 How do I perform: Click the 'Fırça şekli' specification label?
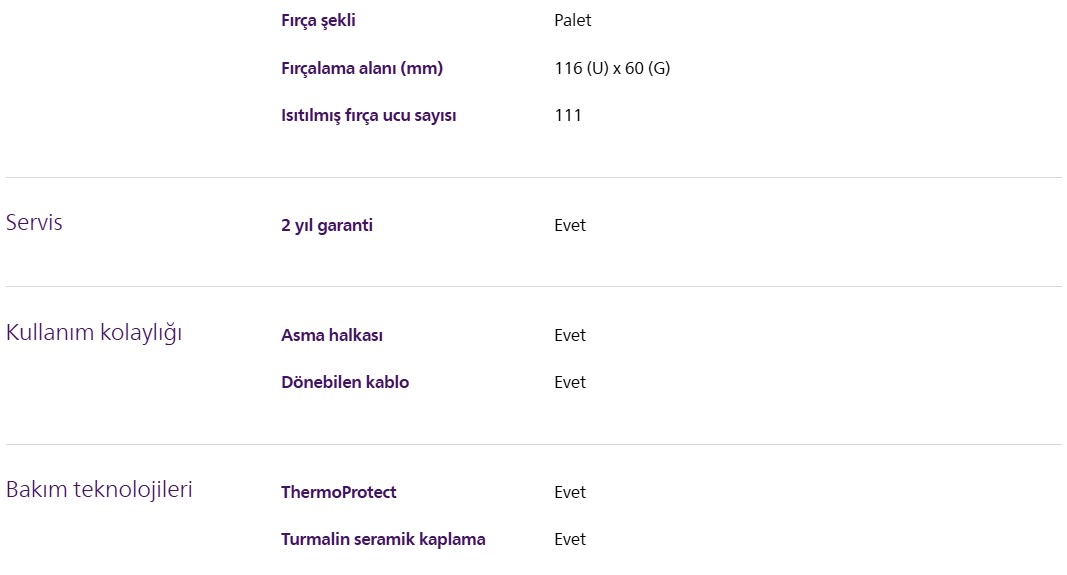pyautogui.click(x=318, y=20)
